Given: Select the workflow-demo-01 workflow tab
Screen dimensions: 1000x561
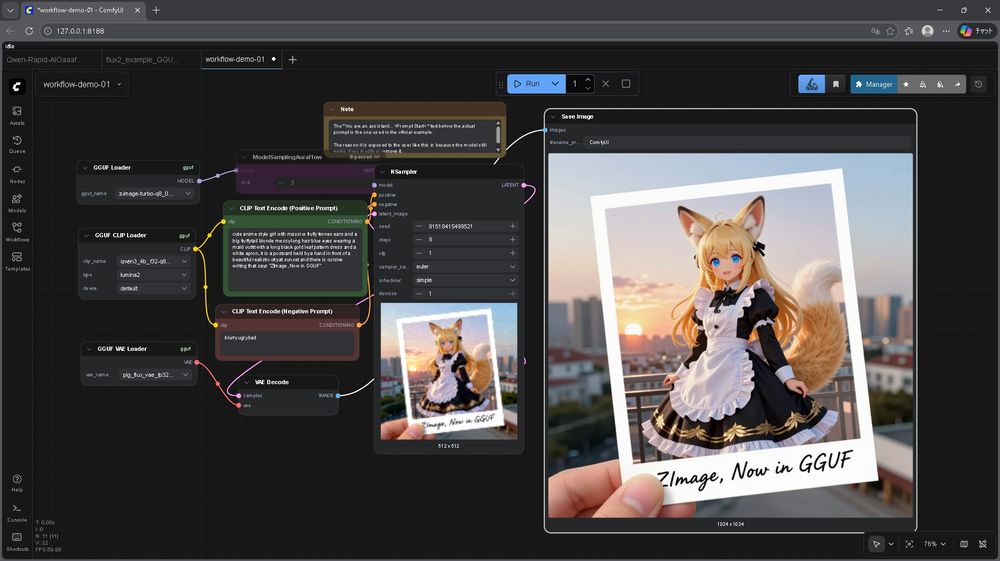Looking at the screenshot, I should pyautogui.click(x=241, y=59).
